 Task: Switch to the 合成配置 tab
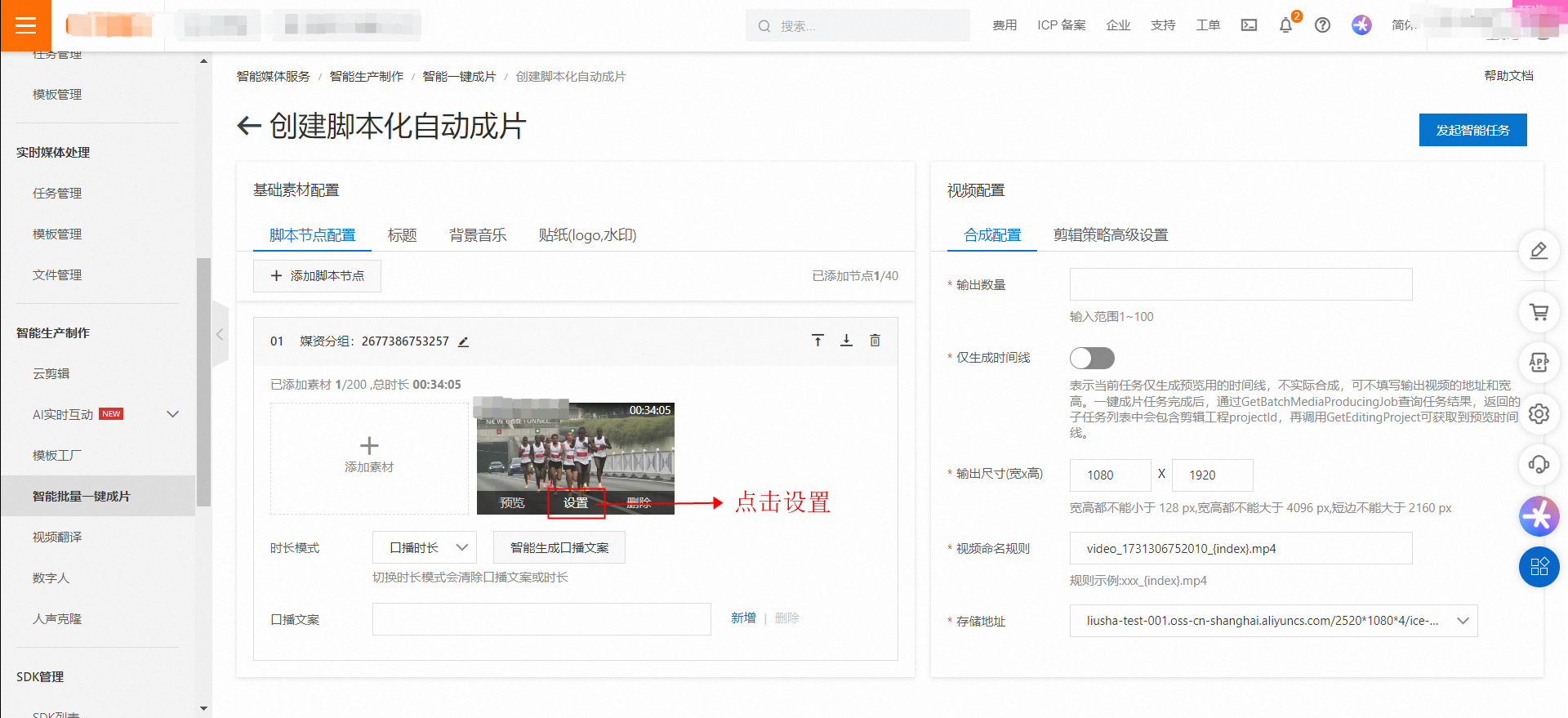coord(992,235)
